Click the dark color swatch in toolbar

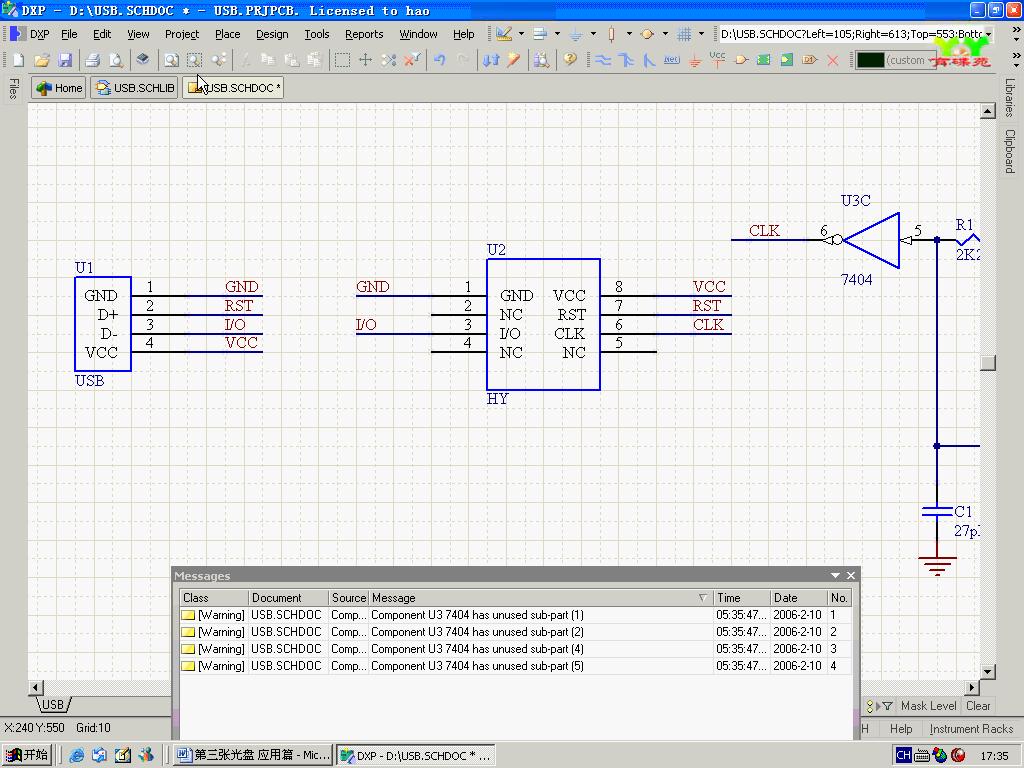coord(871,60)
